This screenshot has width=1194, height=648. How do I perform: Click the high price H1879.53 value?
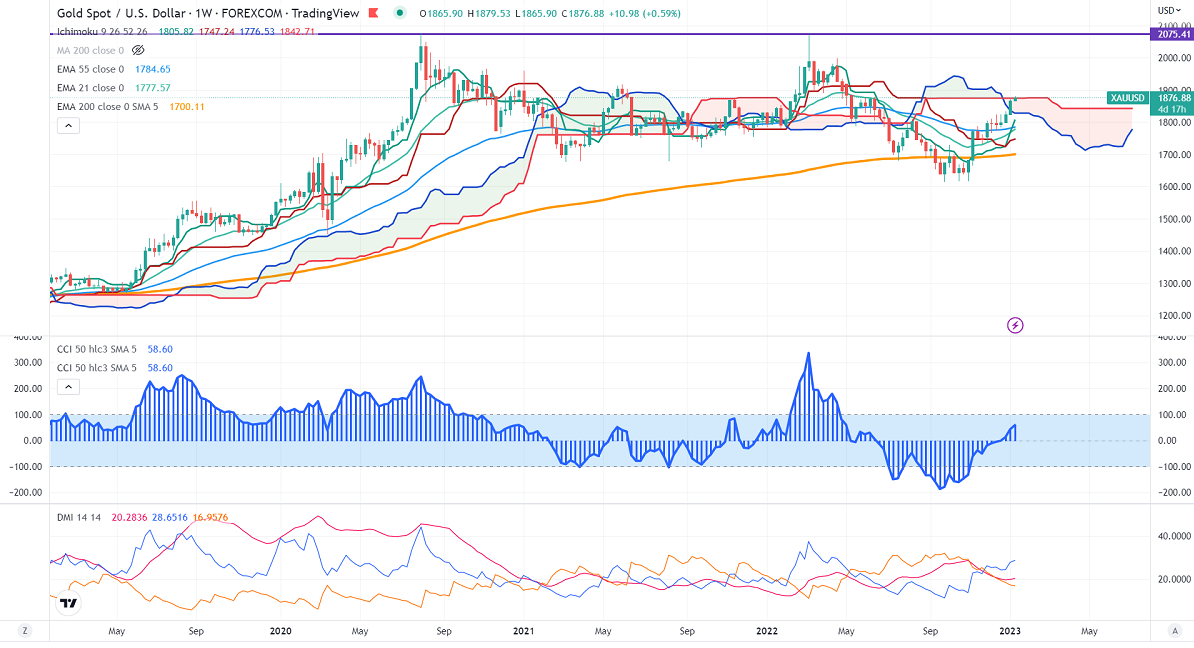488,13
